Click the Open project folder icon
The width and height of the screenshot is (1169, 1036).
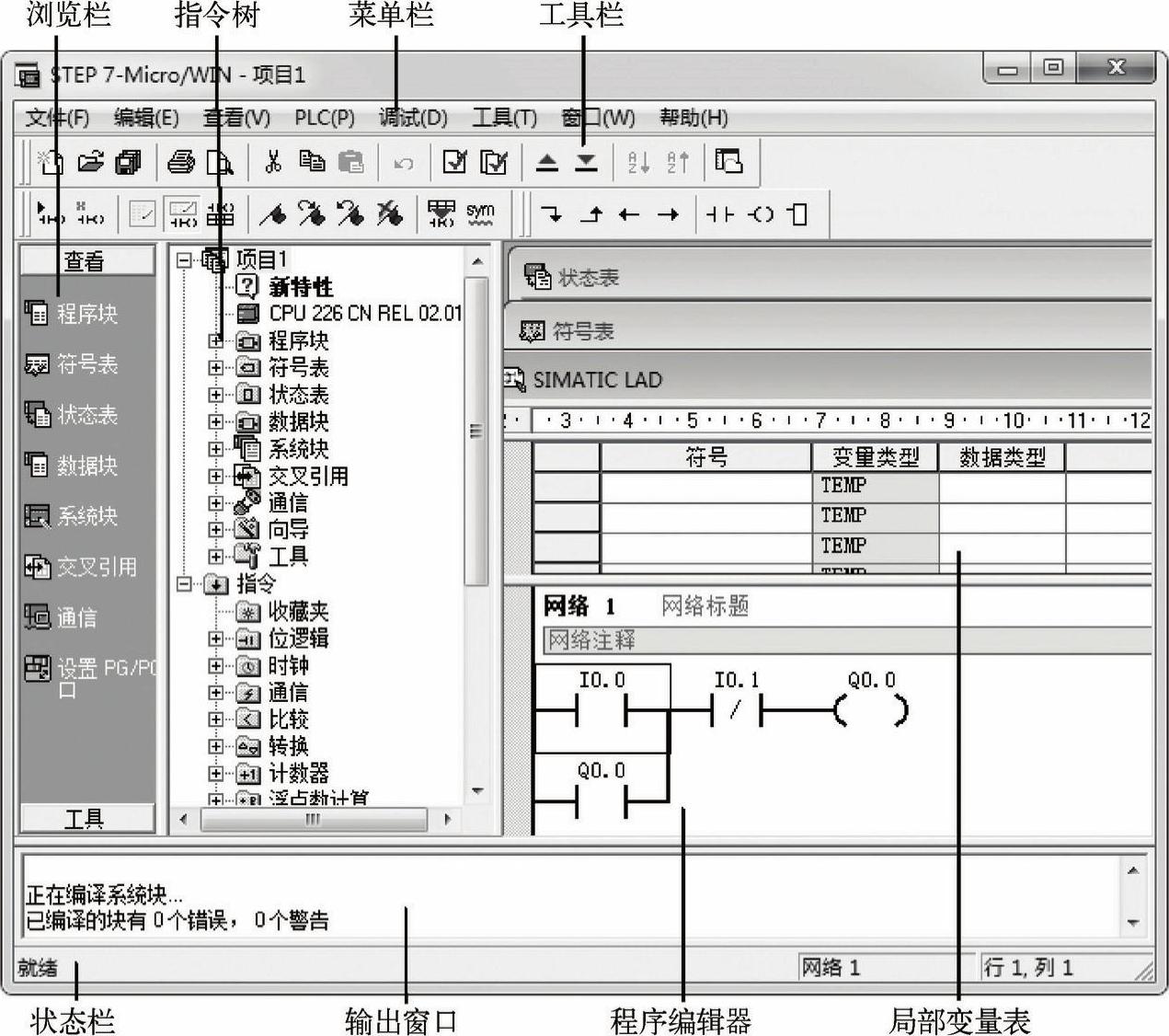[x=90, y=163]
